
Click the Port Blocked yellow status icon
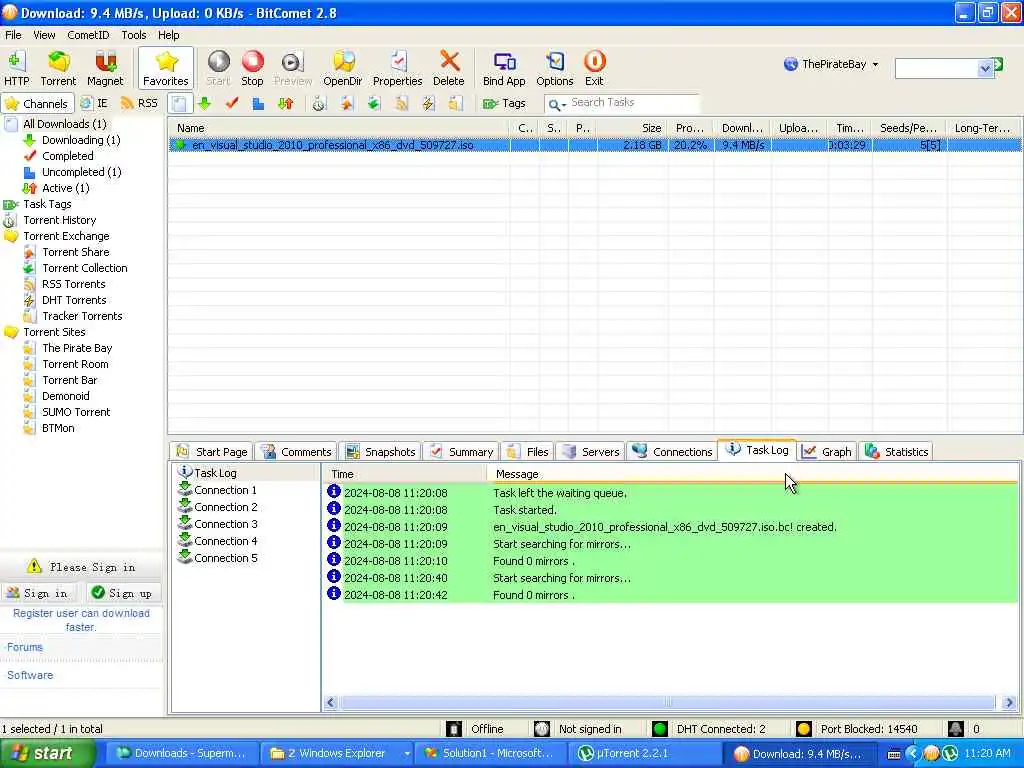point(804,729)
